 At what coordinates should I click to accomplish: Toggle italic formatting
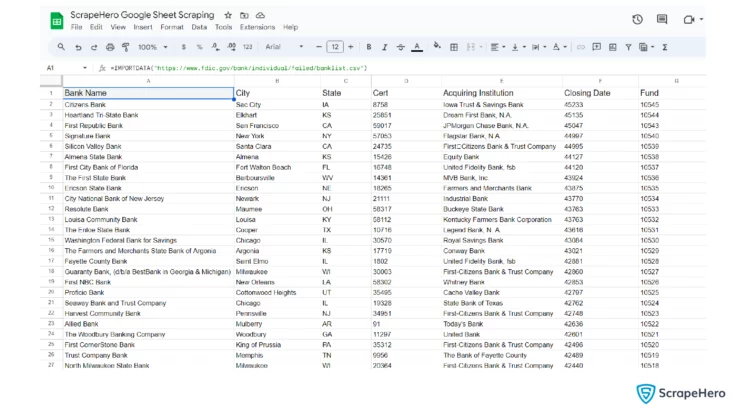(385, 47)
